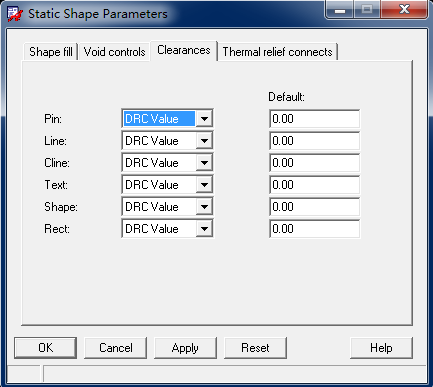The height and width of the screenshot is (387, 433).
Task: Click the Rect: label
Action: [x=57, y=229]
